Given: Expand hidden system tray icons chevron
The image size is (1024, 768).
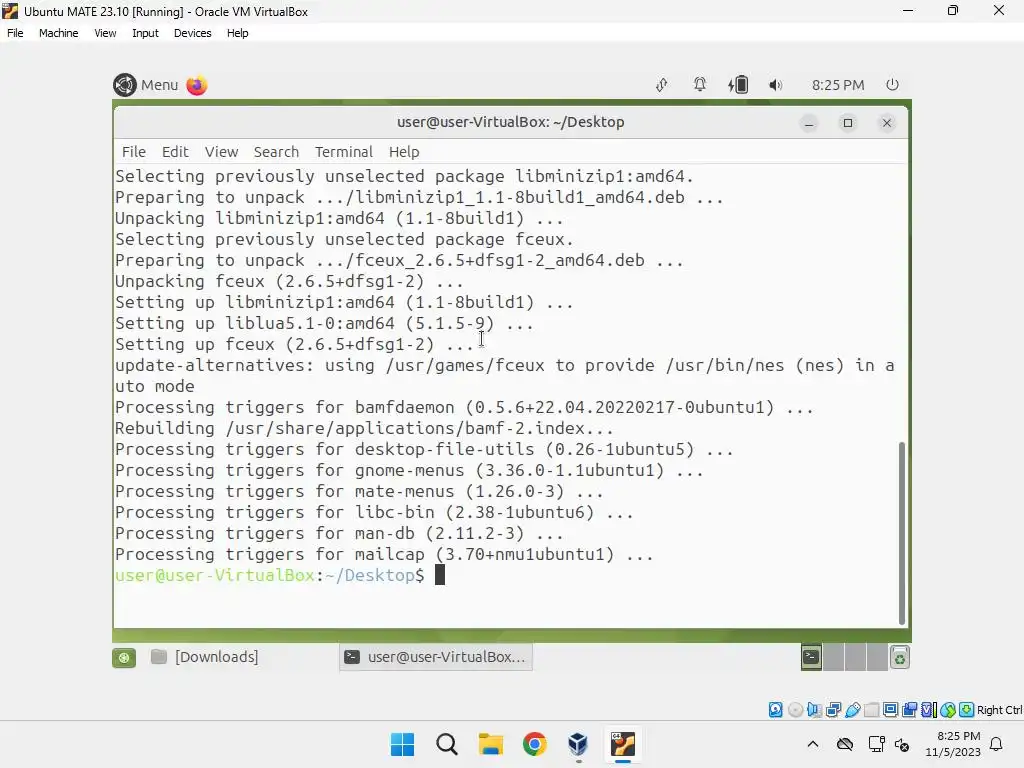Looking at the screenshot, I should (812, 744).
